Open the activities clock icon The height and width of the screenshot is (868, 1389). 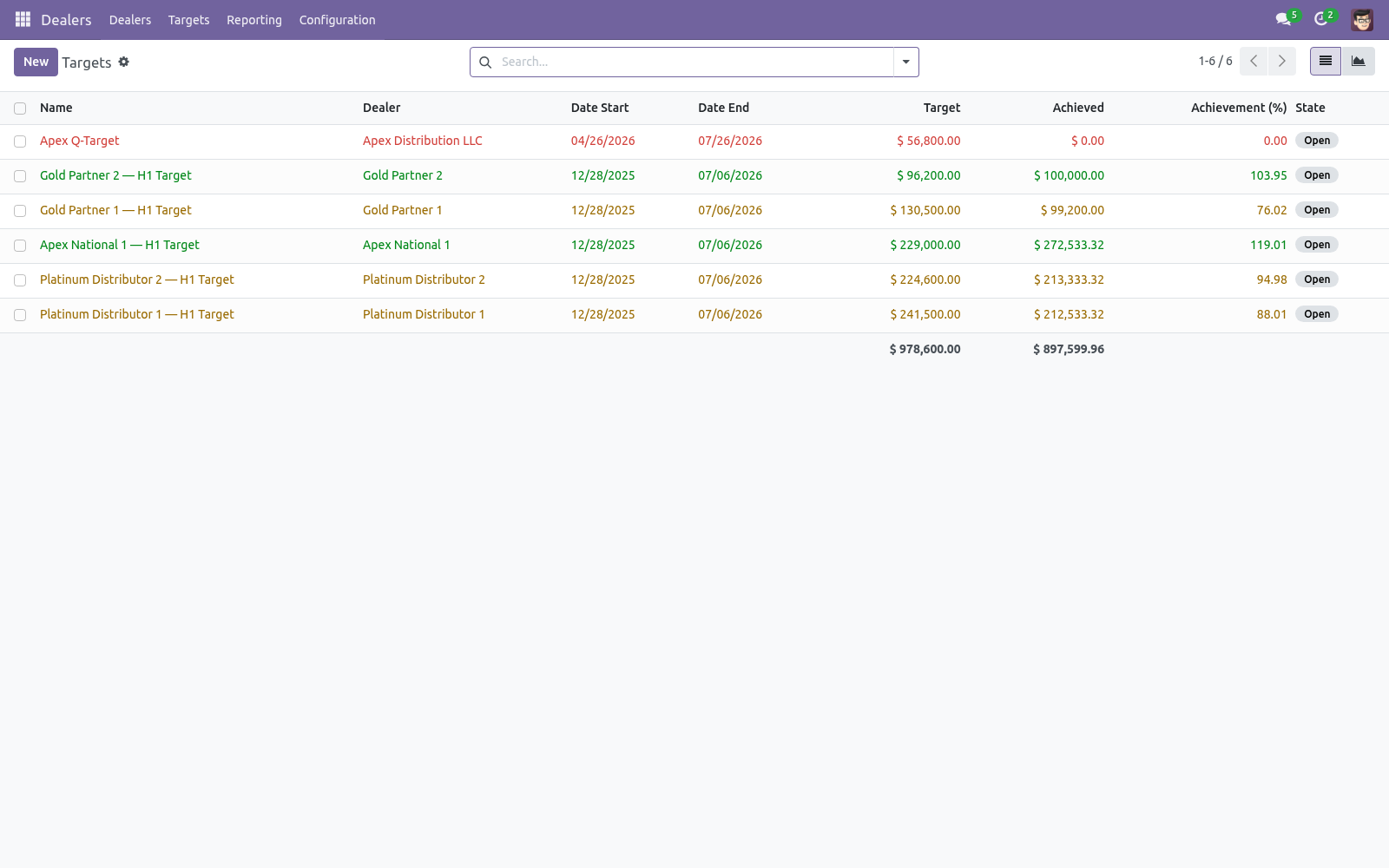pyautogui.click(x=1321, y=19)
